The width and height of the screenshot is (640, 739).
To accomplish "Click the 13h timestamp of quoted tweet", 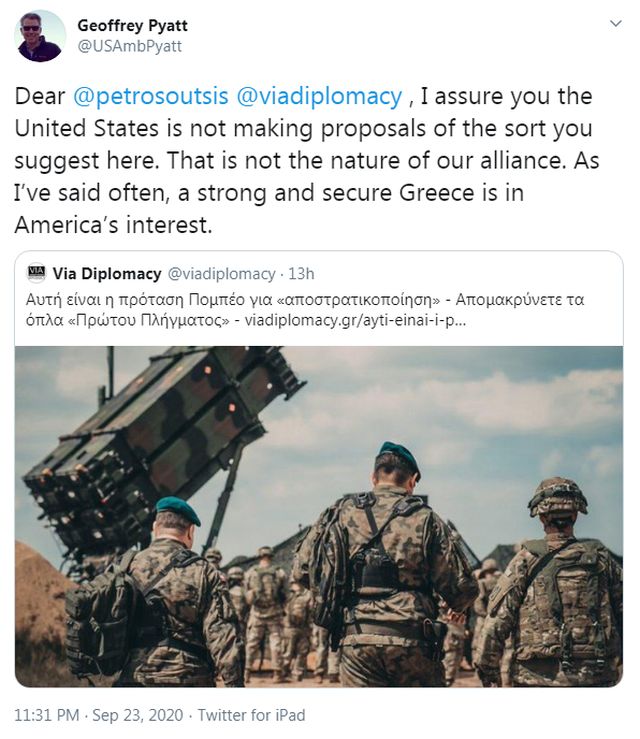I will 300,273.
